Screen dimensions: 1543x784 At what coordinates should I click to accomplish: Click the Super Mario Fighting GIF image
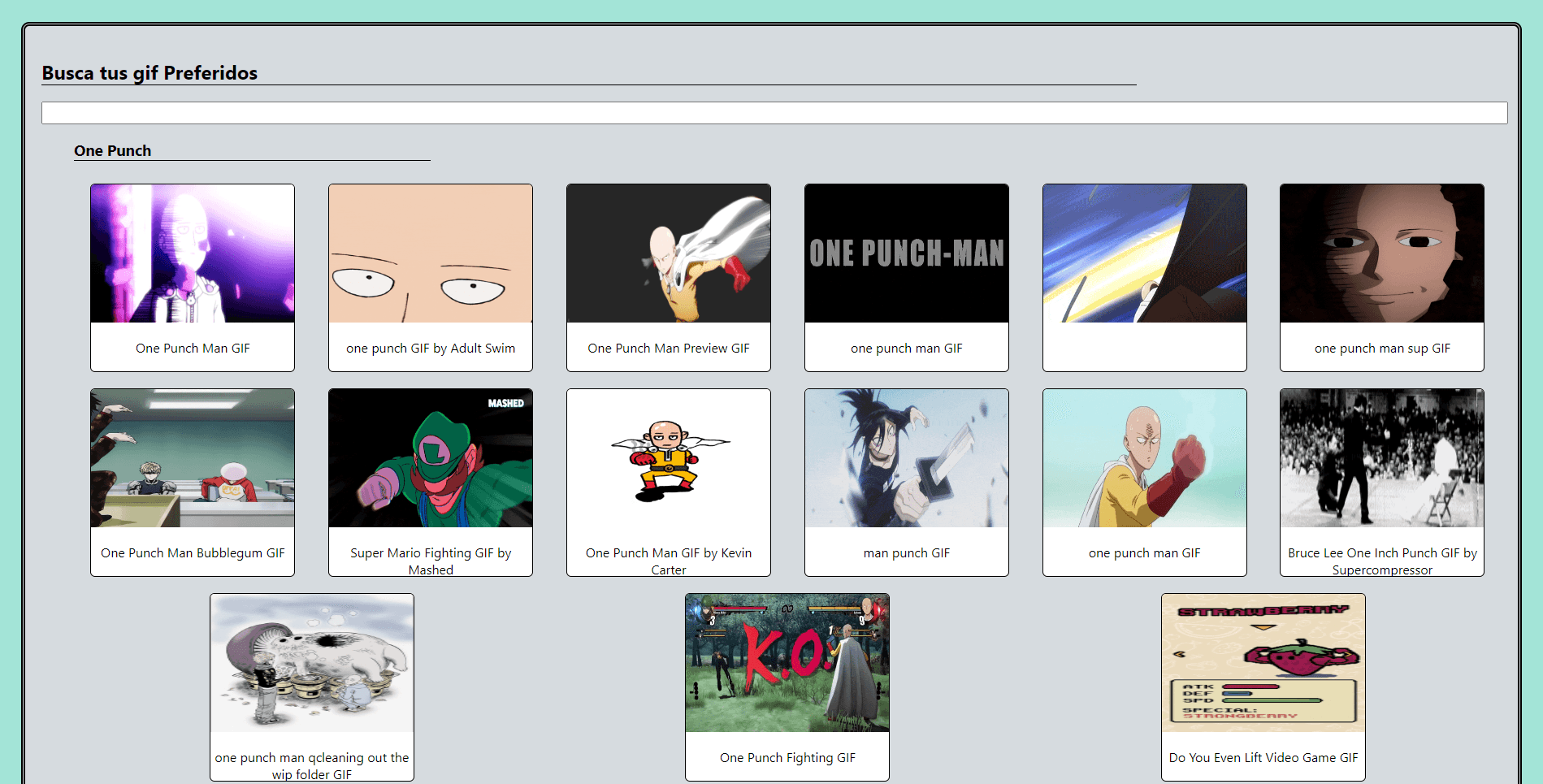tap(431, 458)
